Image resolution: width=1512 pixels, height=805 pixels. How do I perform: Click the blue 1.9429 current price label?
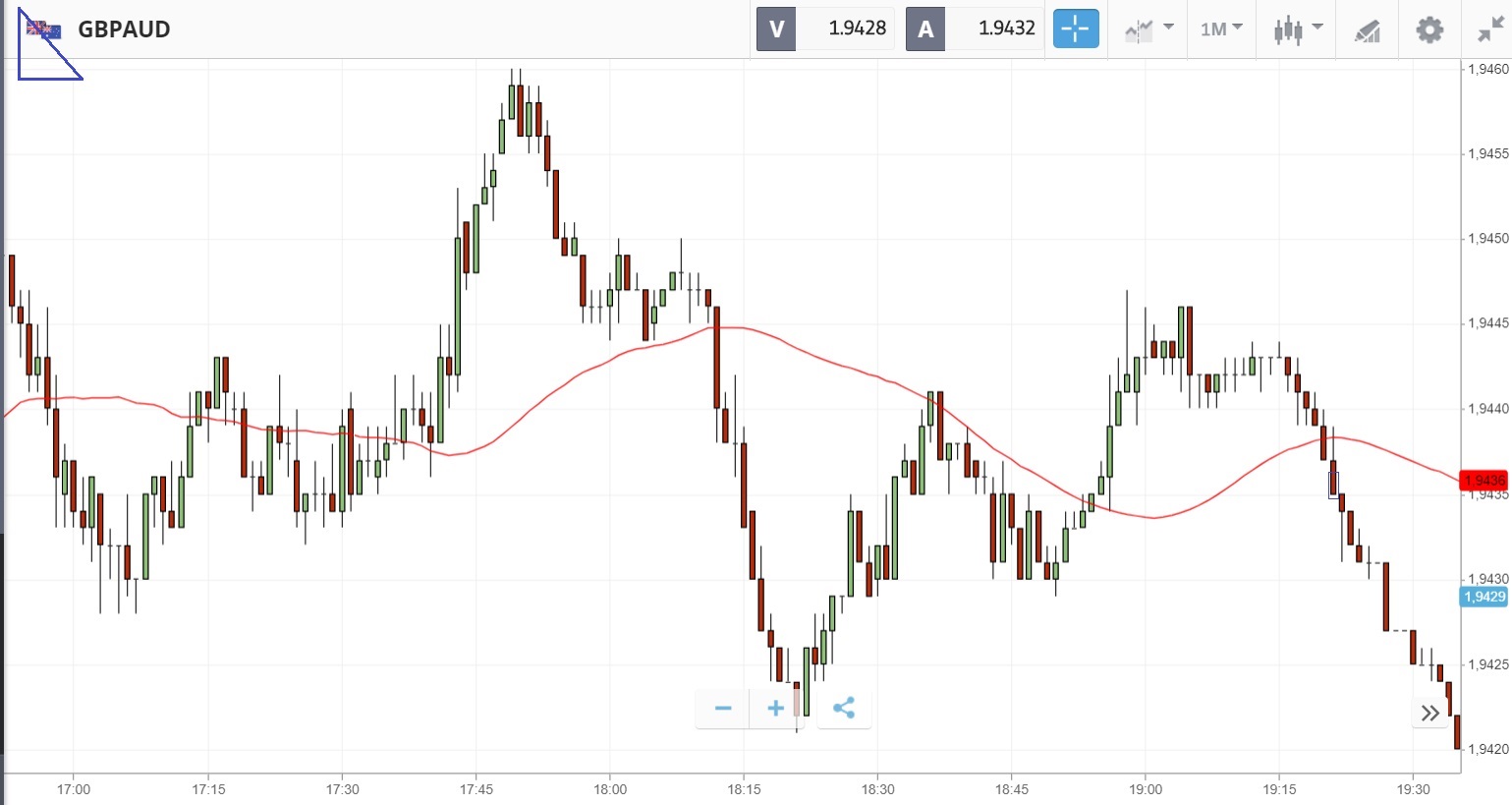pos(1484,597)
